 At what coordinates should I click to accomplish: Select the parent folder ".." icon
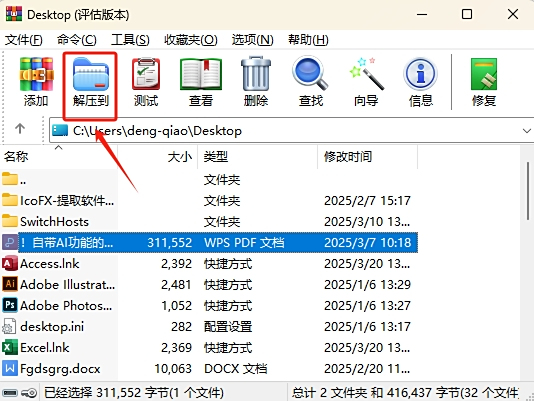(10, 179)
